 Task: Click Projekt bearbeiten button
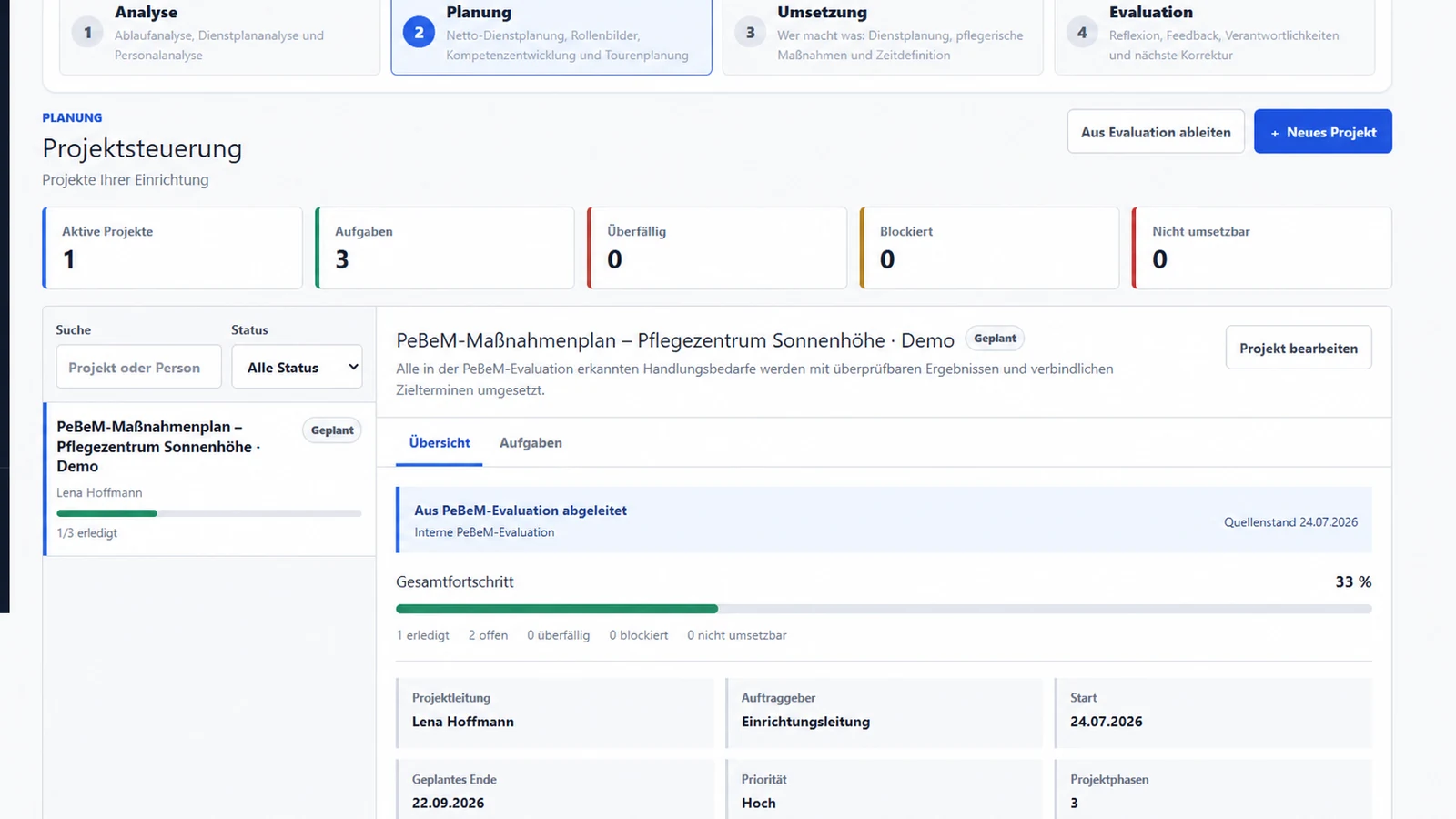[x=1298, y=348]
